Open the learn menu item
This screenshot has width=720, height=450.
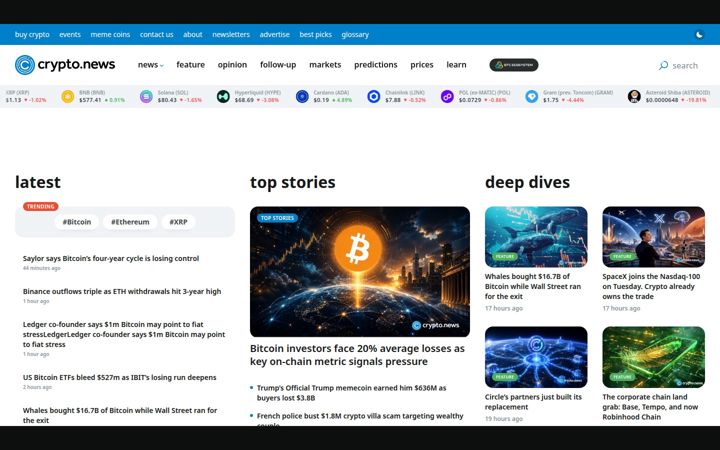pos(456,65)
